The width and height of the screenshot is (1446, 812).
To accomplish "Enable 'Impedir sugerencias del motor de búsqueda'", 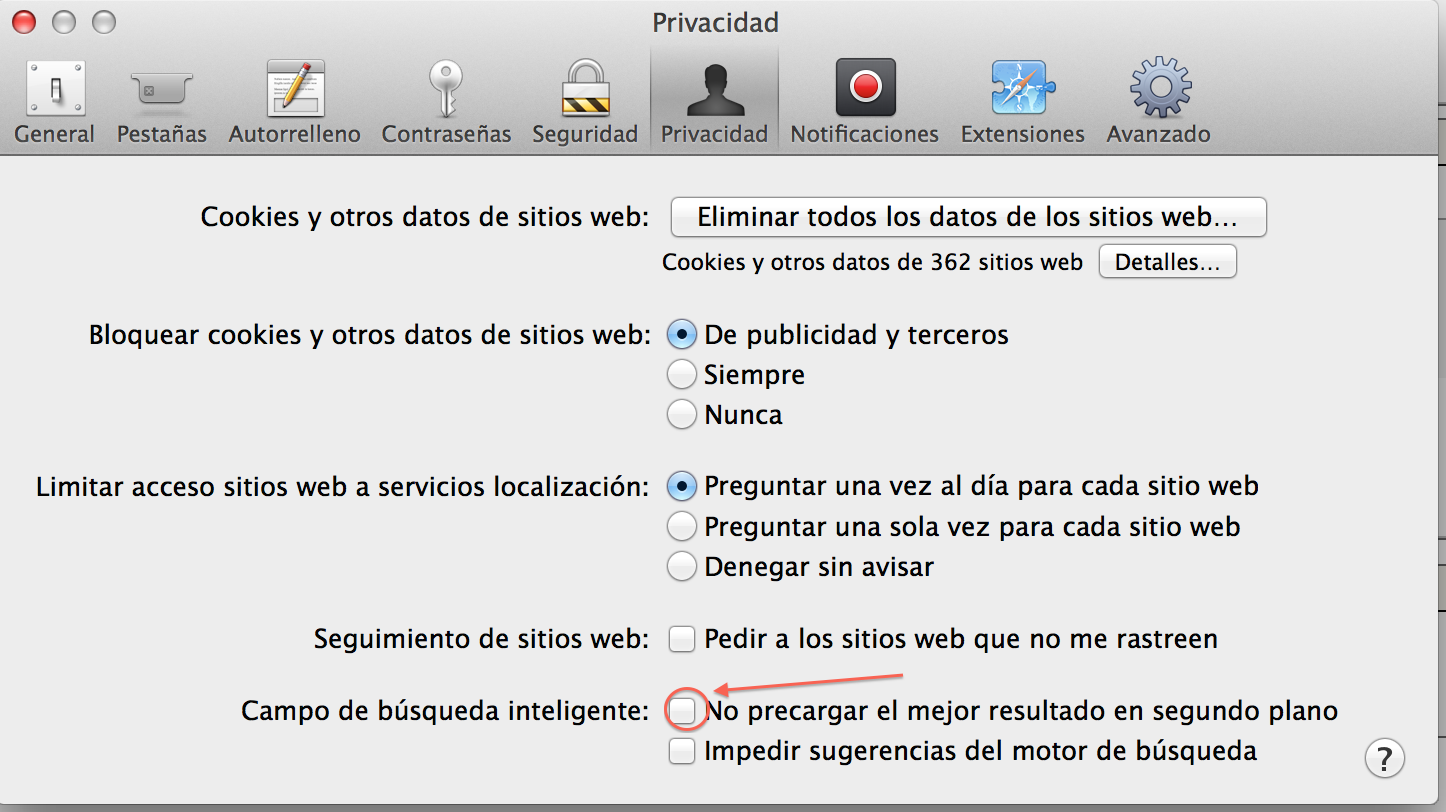I will coord(681,751).
